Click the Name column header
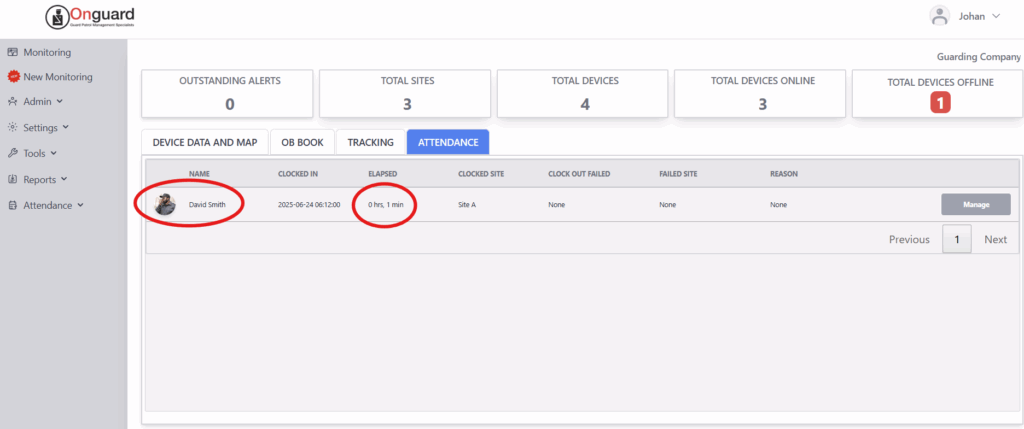Viewport: 1024px width, 429px height. (x=199, y=174)
